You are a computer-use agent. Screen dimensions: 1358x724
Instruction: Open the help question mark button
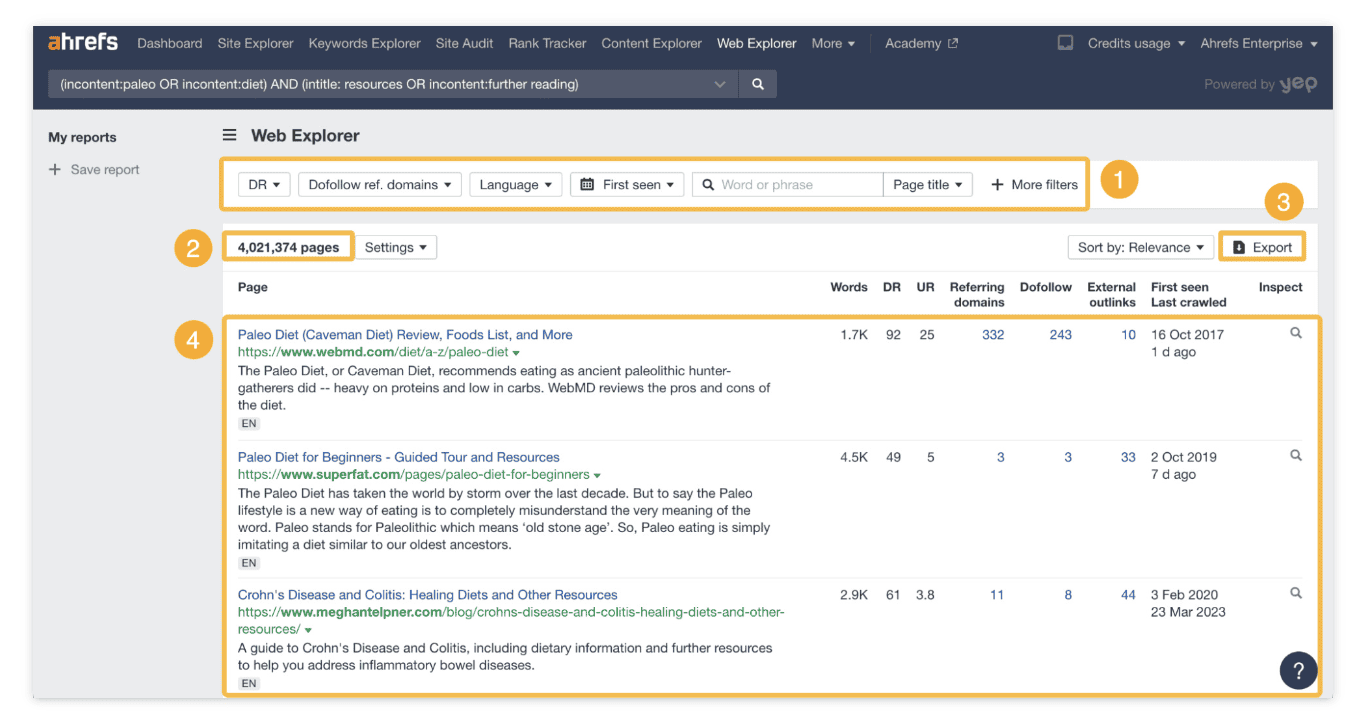(1298, 671)
